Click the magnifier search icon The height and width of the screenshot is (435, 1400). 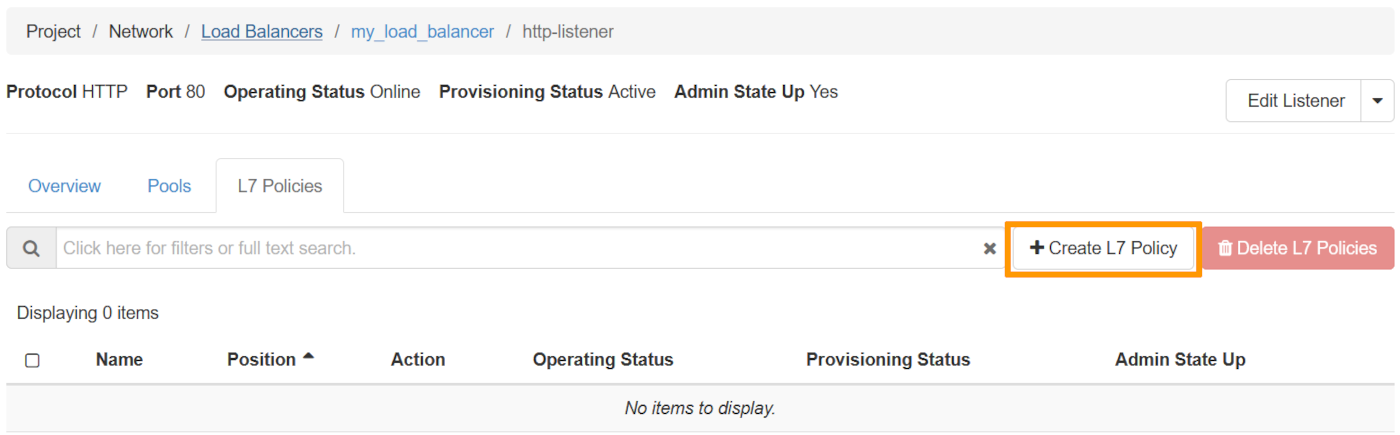coord(32,248)
